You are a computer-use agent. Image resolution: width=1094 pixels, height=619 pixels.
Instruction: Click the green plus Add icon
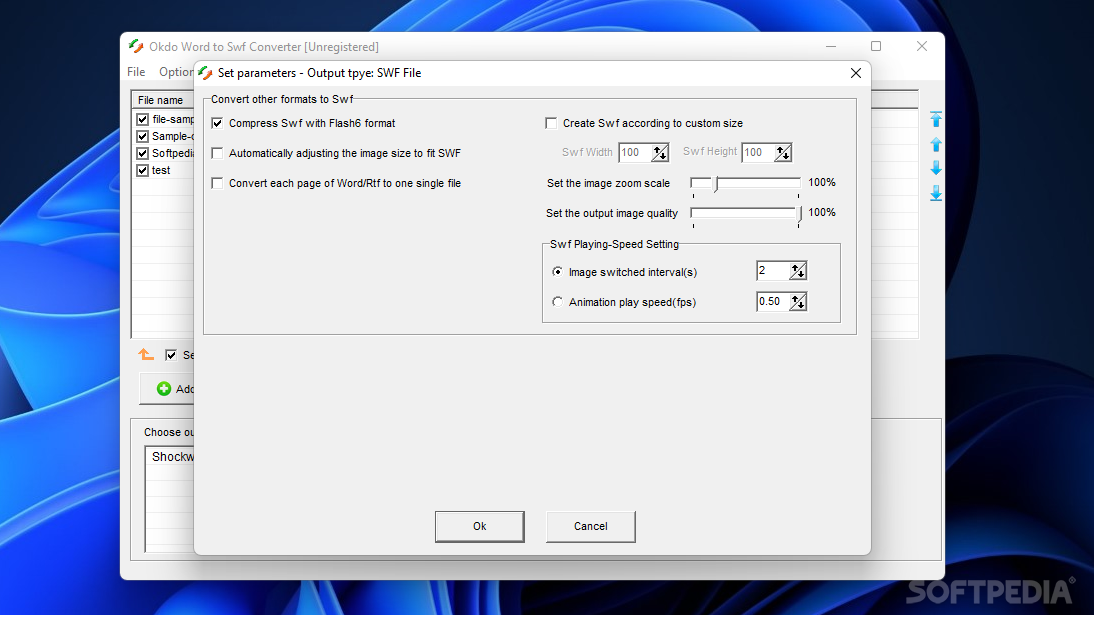point(163,389)
